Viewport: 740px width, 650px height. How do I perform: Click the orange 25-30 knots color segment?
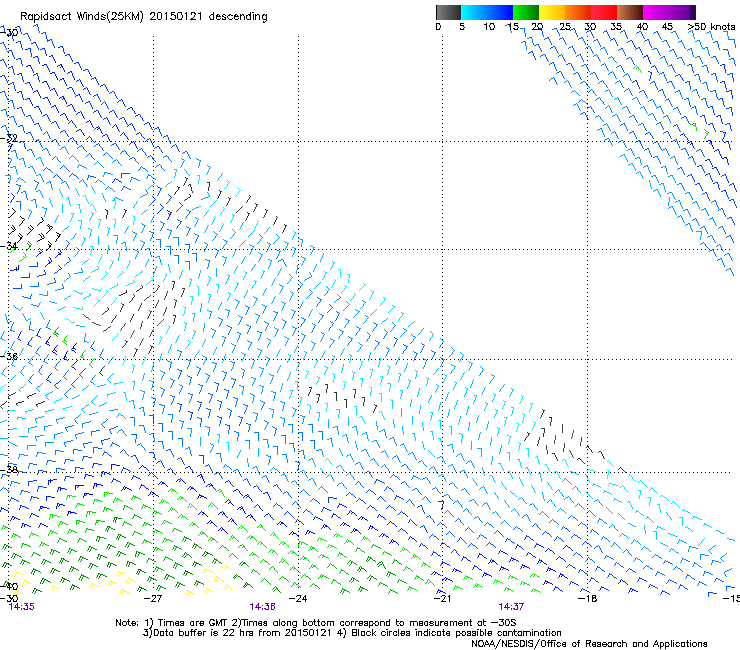pyautogui.click(x=578, y=12)
